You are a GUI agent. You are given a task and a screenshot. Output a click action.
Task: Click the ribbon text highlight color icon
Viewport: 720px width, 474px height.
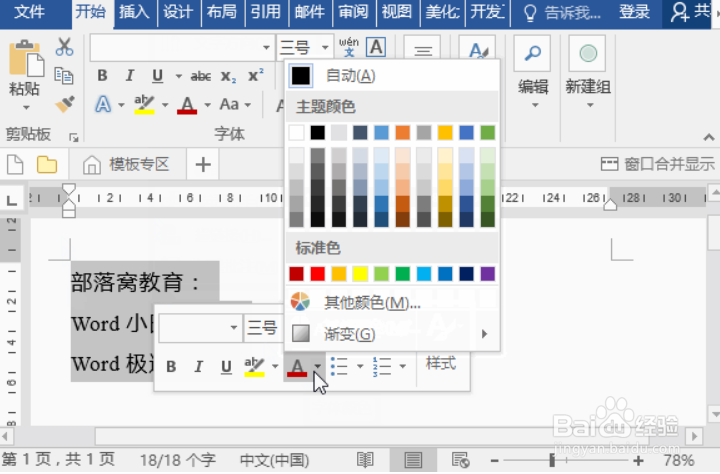pos(144,104)
